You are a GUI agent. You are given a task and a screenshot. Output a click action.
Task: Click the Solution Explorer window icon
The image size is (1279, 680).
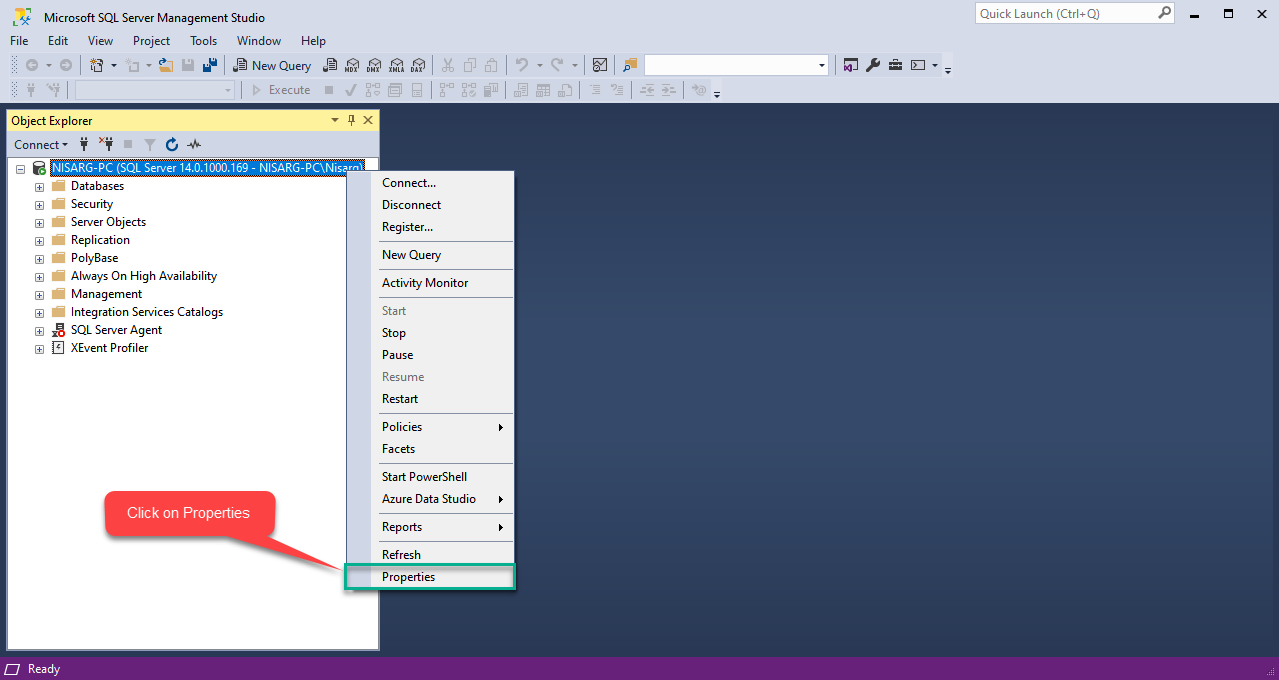[x=850, y=65]
